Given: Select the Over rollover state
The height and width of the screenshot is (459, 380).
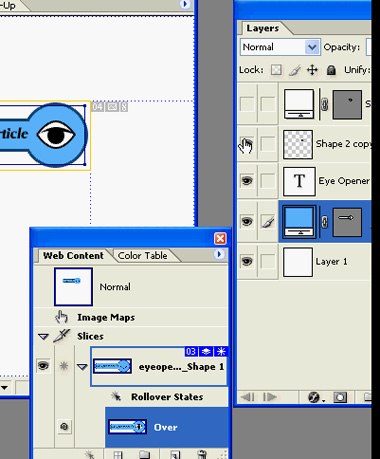Looking at the screenshot, I should [167, 427].
